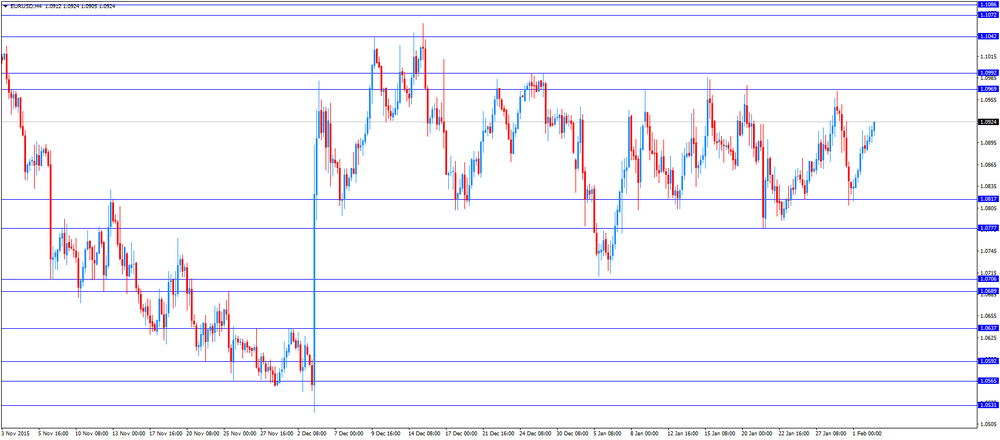Viewport: 1000px width, 440px height.
Task: Click the 10 Nov 08:00 time axis label
Action: click(x=91, y=433)
